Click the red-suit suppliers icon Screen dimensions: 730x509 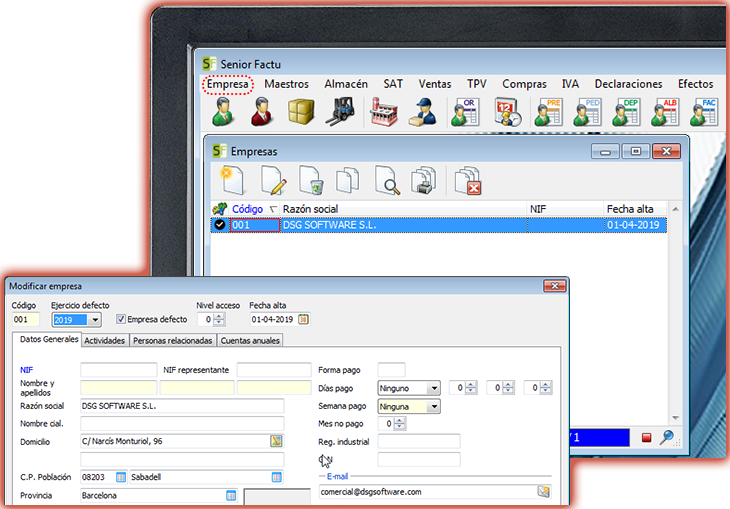pos(262,112)
